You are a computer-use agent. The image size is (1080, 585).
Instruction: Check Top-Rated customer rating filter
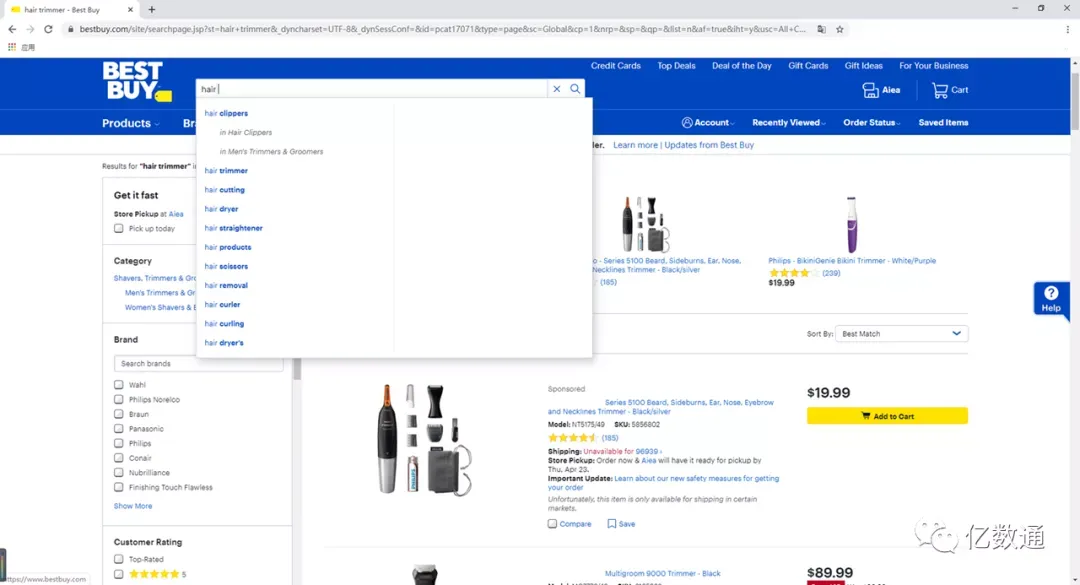[x=118, y=559]
